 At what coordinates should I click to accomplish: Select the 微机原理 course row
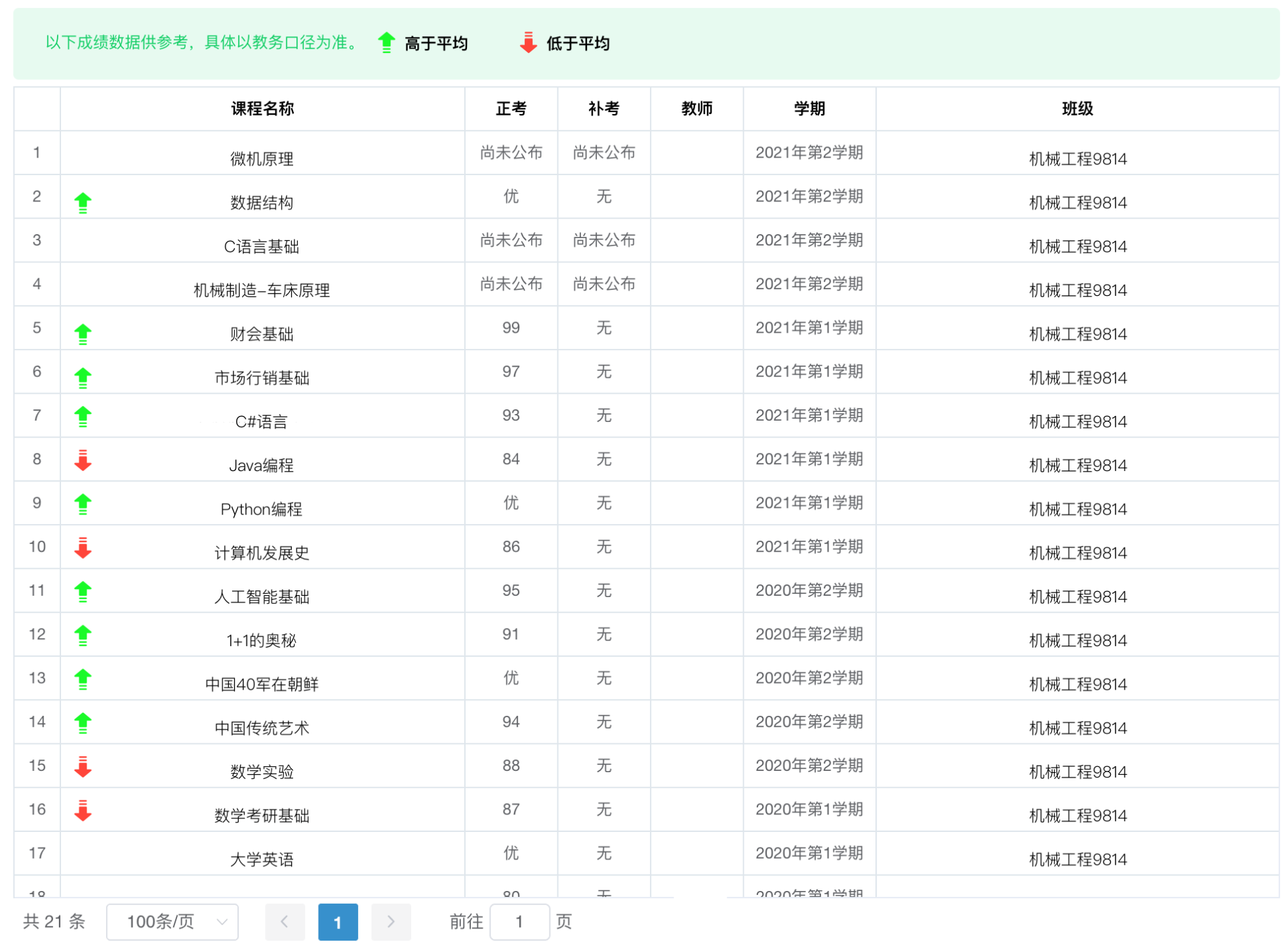pos(262,158)
